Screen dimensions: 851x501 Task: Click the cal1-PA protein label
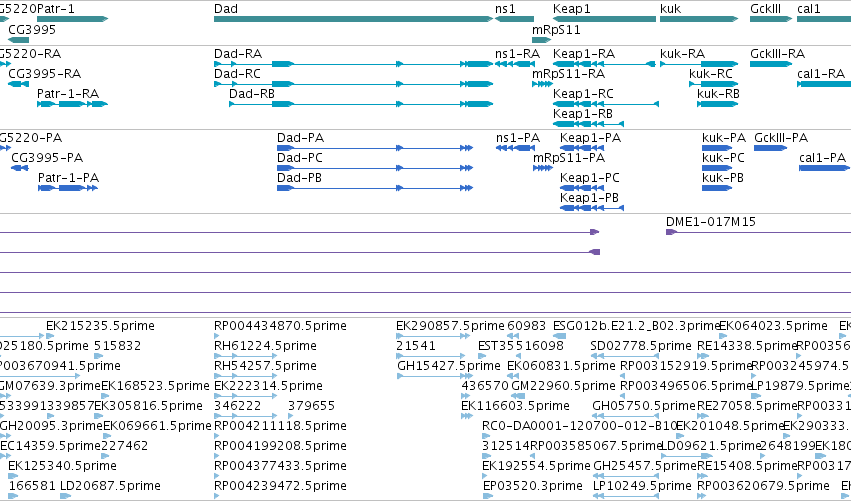click(822, 158)
